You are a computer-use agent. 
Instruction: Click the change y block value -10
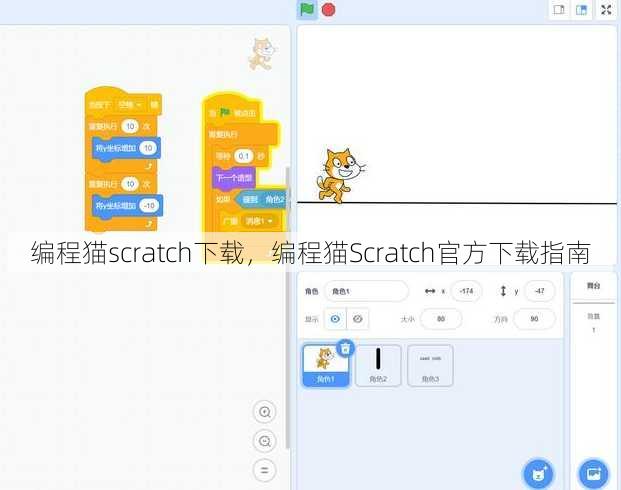[x=149, y=205]
